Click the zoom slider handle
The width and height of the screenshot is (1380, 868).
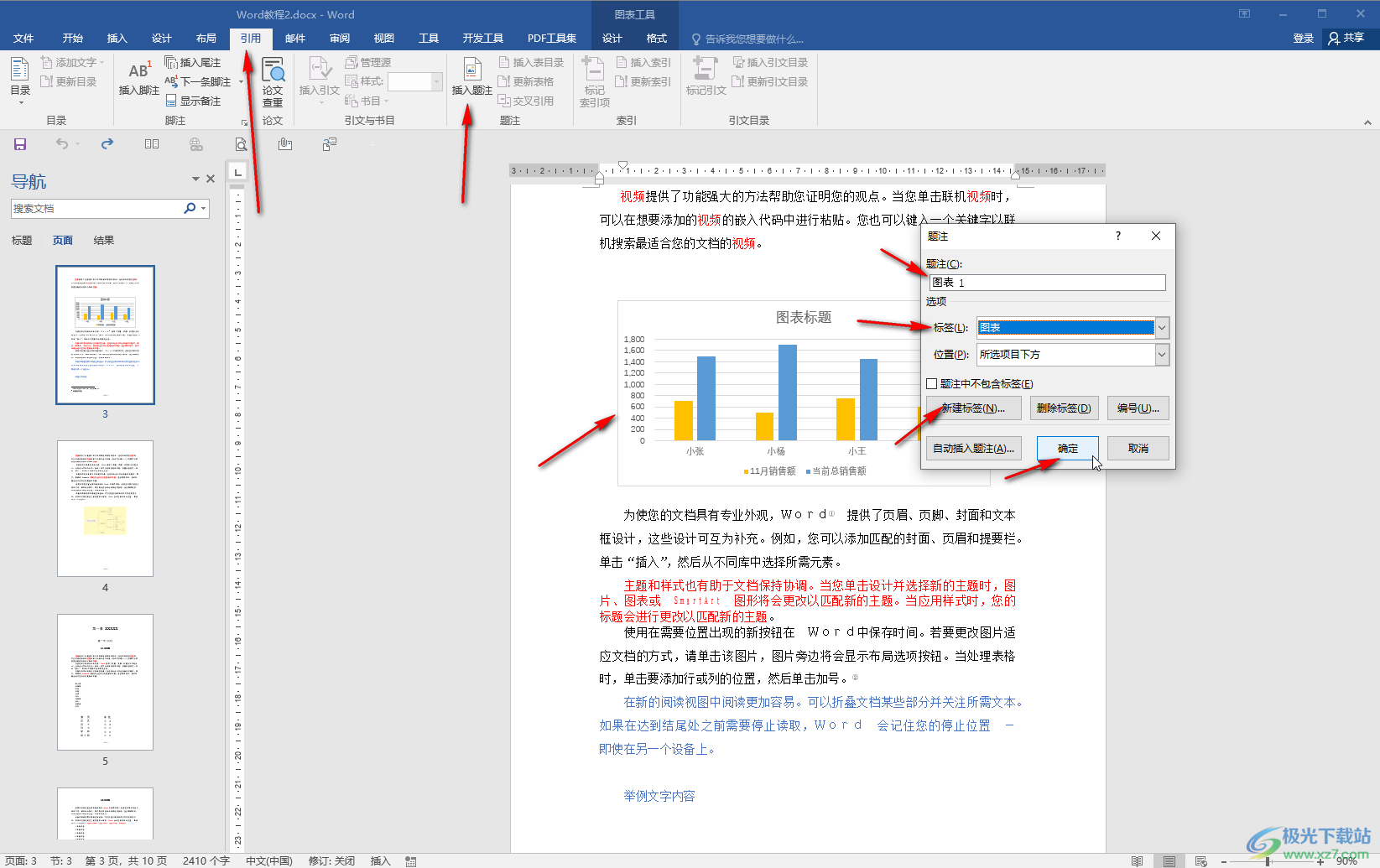1268,861
